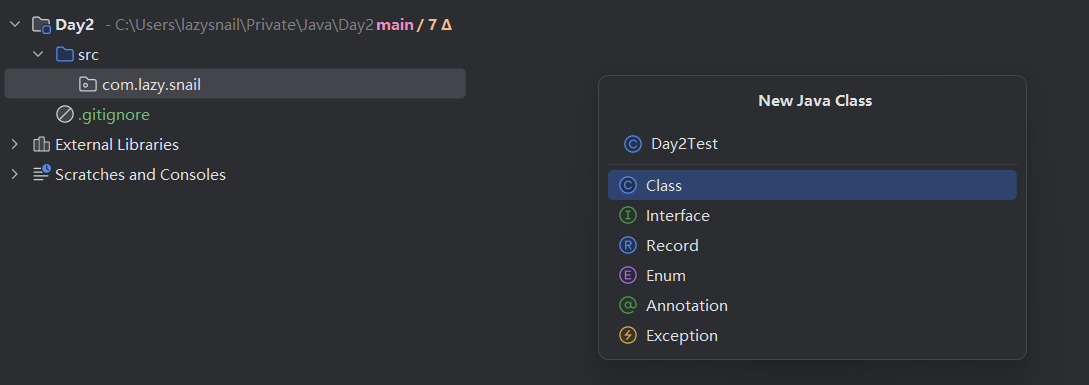Click the Day2Test name input field
The height and width of the screenshot is (385, 1089).
click(x=812, y=144)
